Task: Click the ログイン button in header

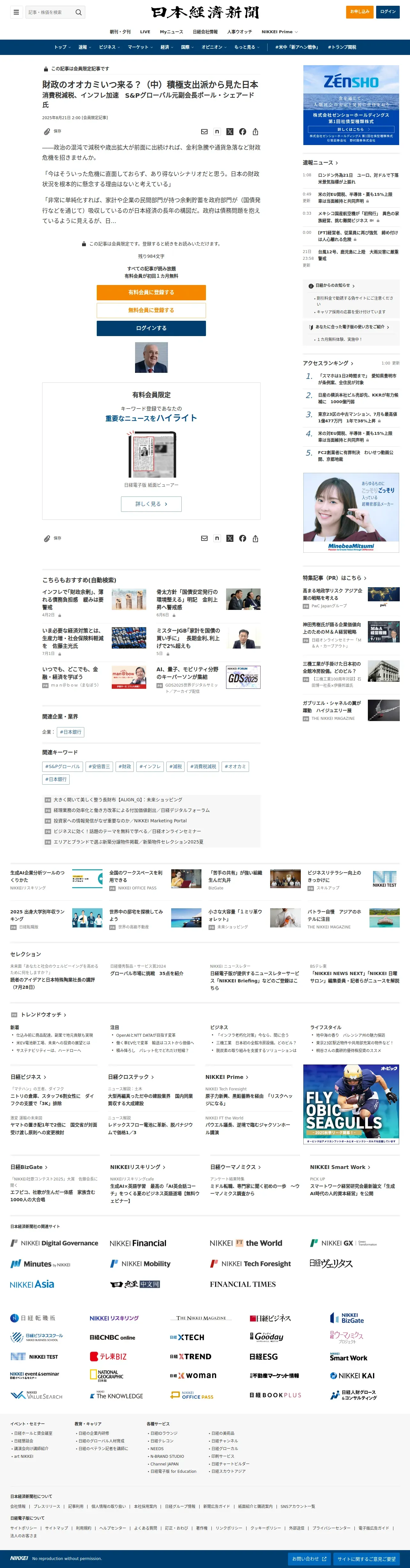Action: click(x=388, y=12)
